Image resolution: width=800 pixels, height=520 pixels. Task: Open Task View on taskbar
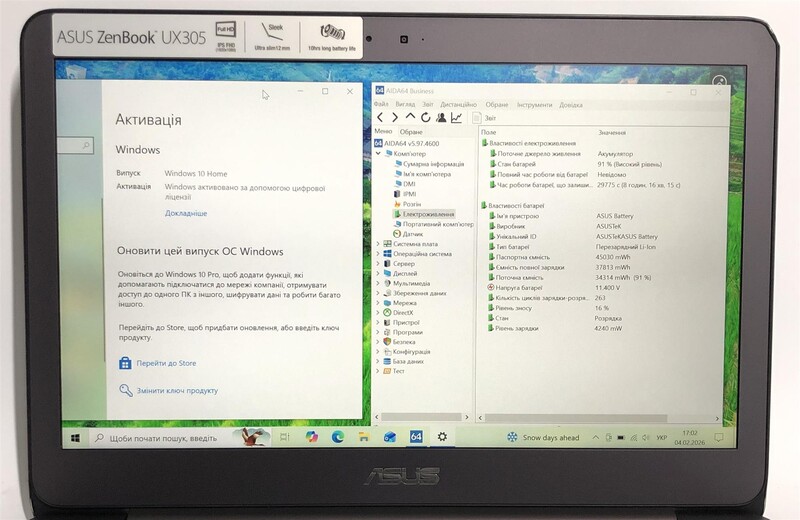[285, 437]
